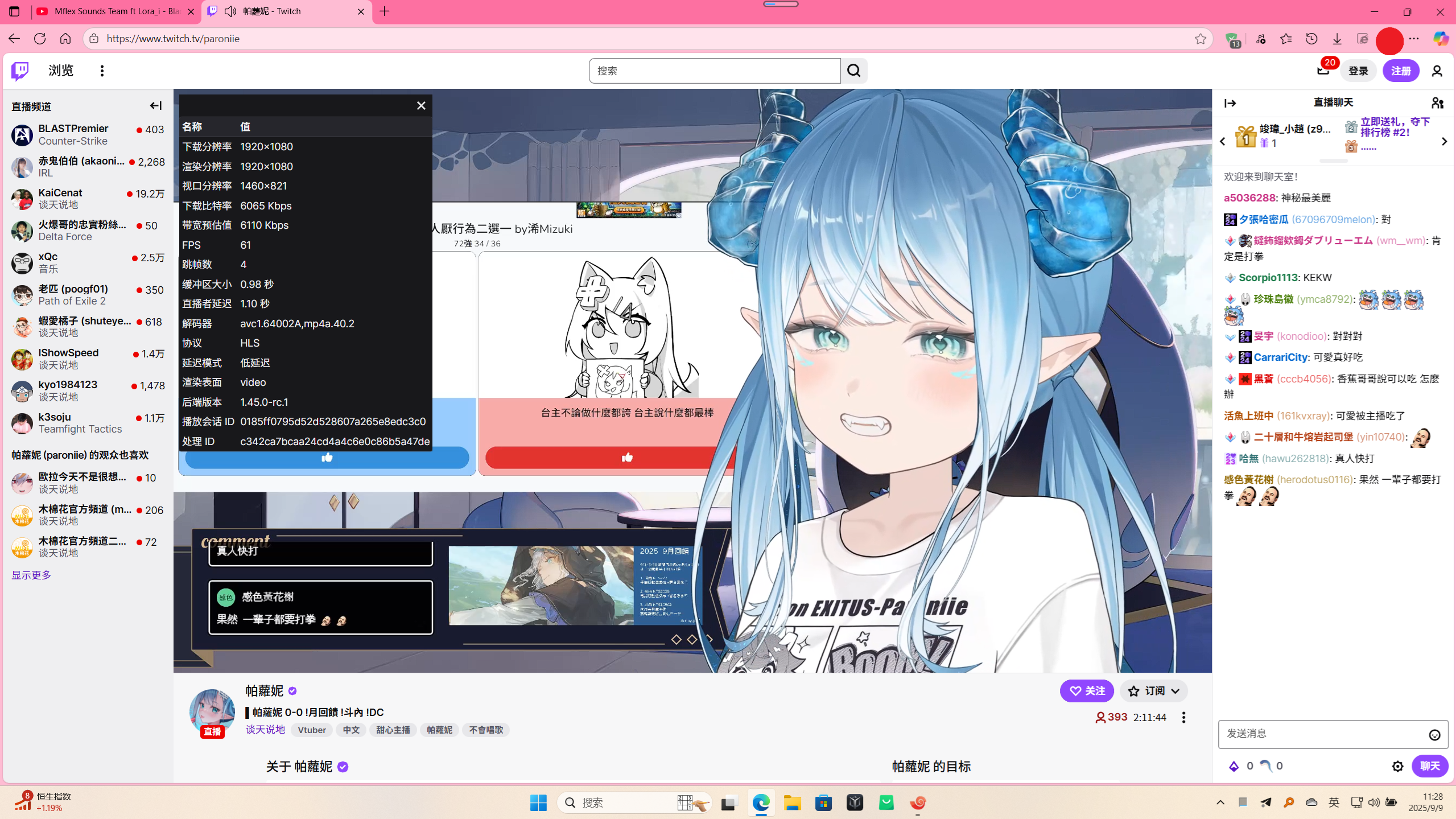The width and height of the screenshot is (1456, 819).
Task: Collapse the live chat panel
Action: click(x=1230, y=103)
